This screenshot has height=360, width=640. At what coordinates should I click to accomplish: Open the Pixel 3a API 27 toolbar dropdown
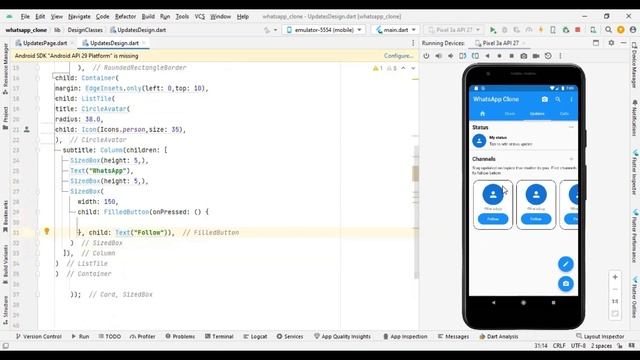[x=454, y=30]
